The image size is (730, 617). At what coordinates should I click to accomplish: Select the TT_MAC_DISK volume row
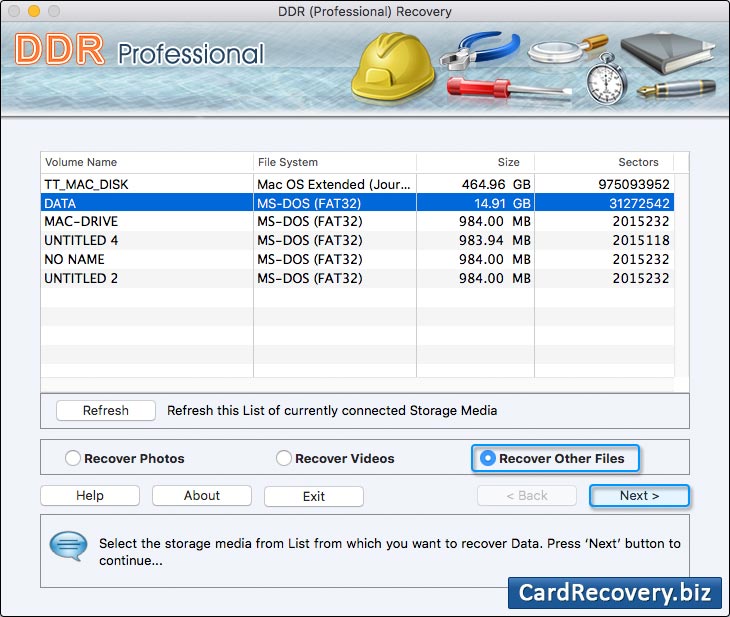[x=357, y=184]
